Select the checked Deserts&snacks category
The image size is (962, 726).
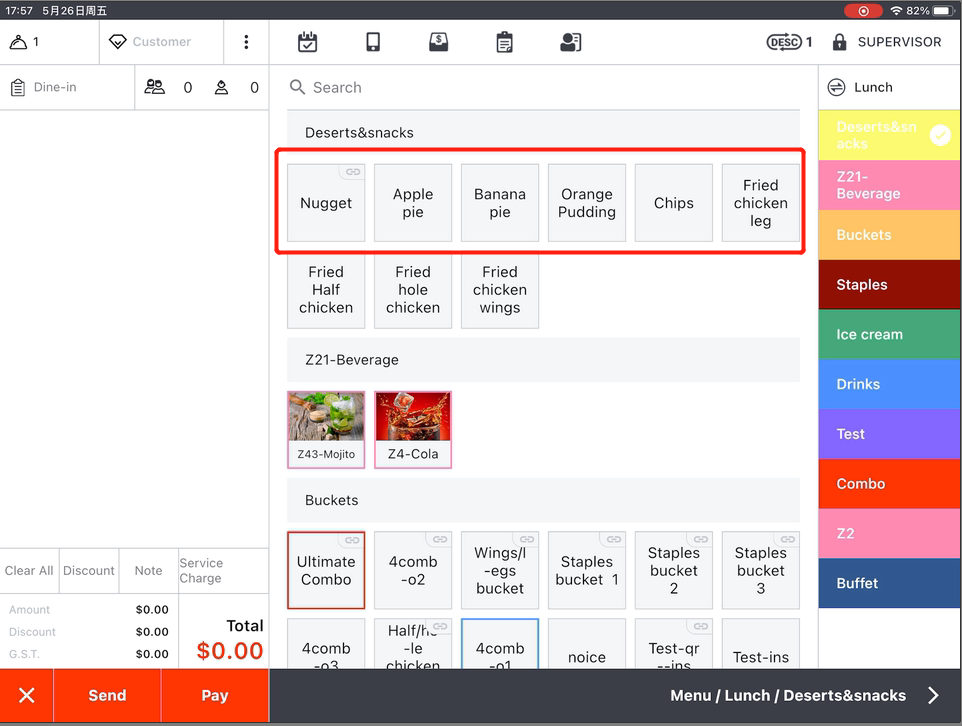point(889,135)
